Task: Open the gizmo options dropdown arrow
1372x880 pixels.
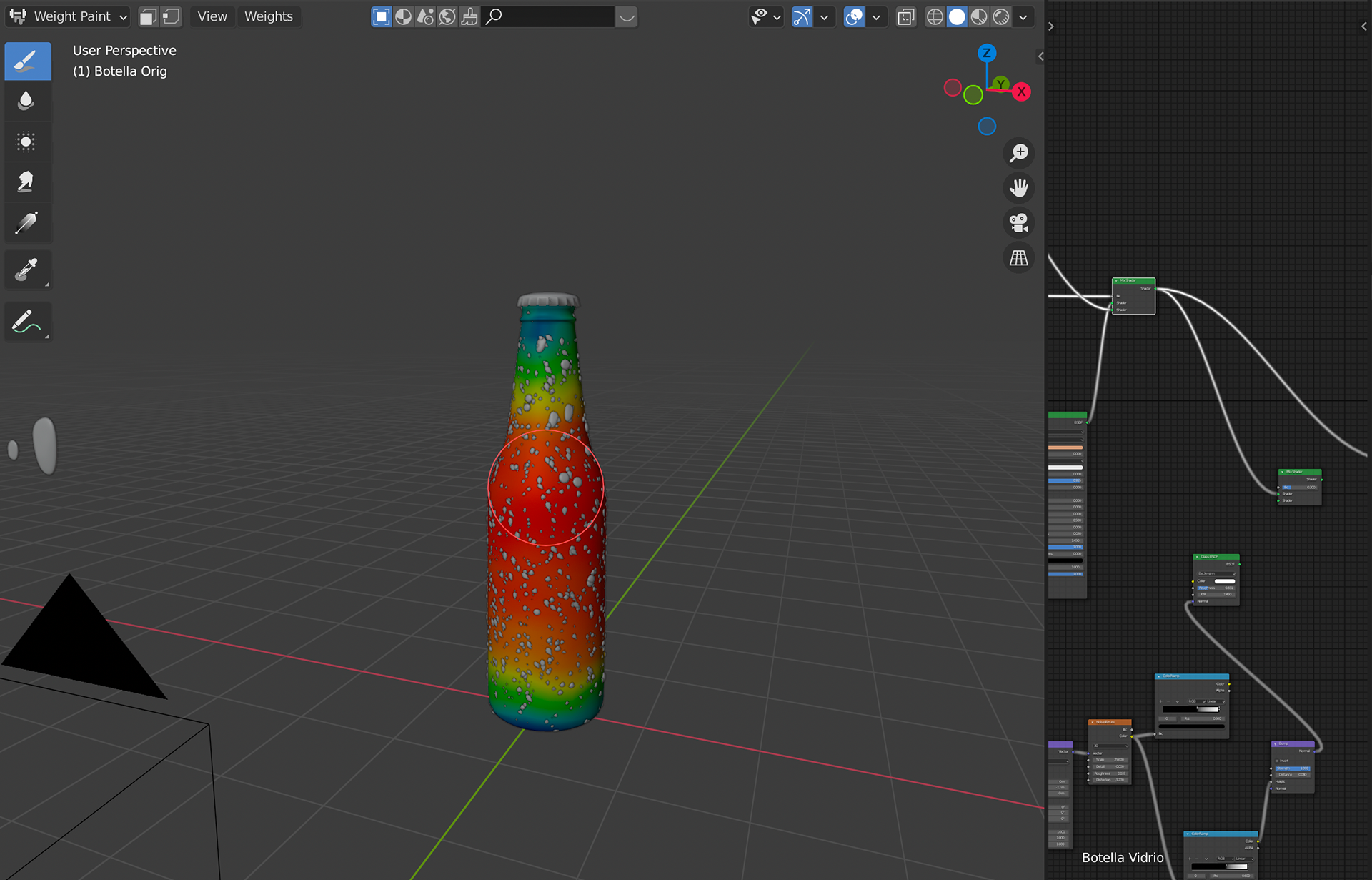Action: pos(824,16)
